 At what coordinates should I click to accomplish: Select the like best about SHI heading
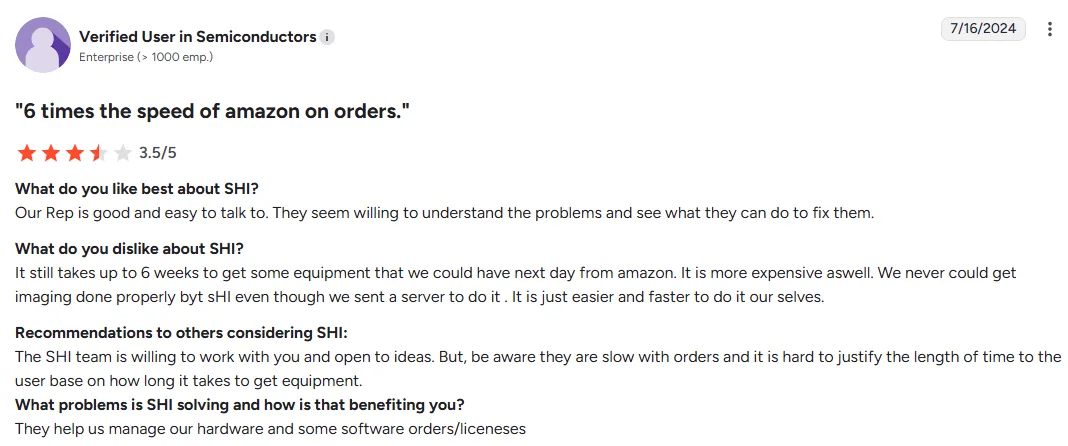pos(137,189)
